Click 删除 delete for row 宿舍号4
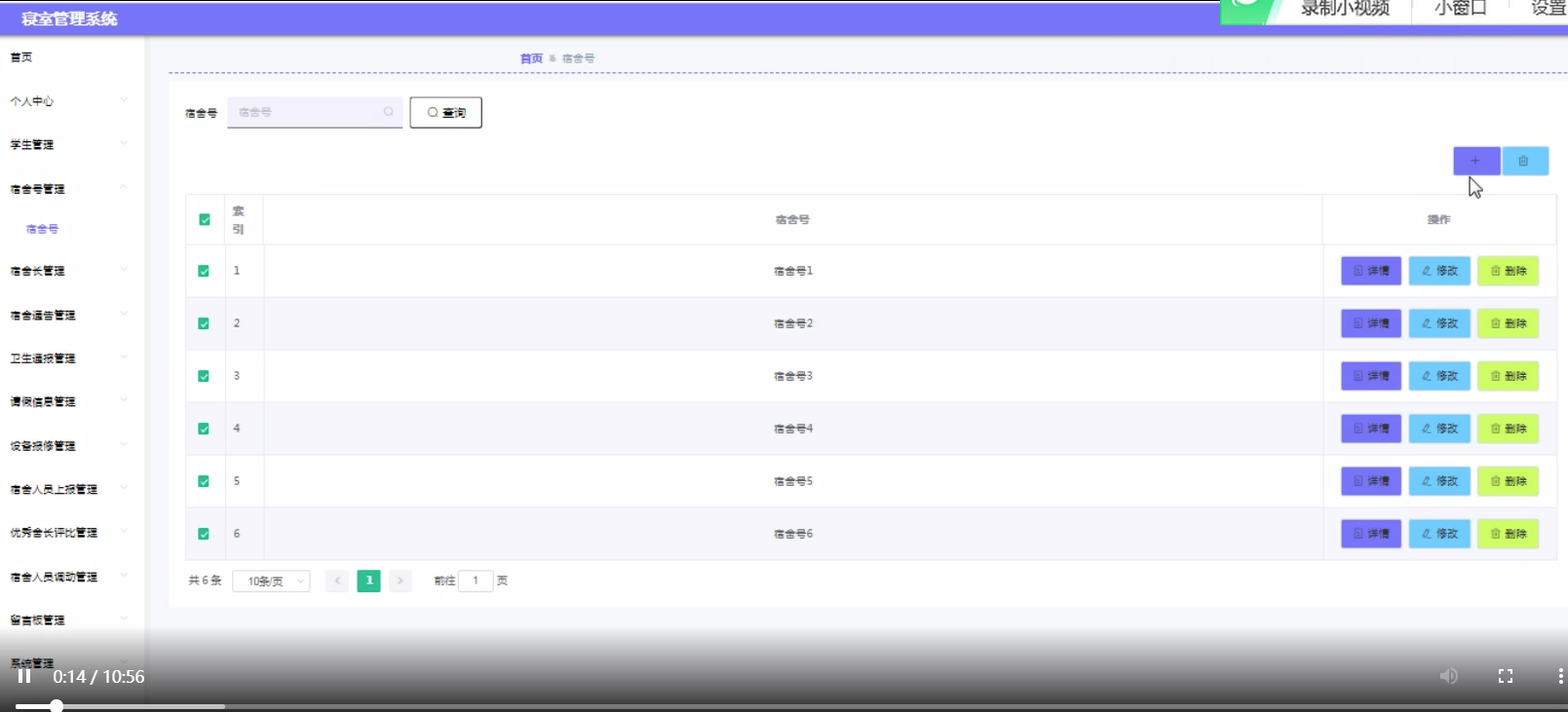 [1508, 429]
